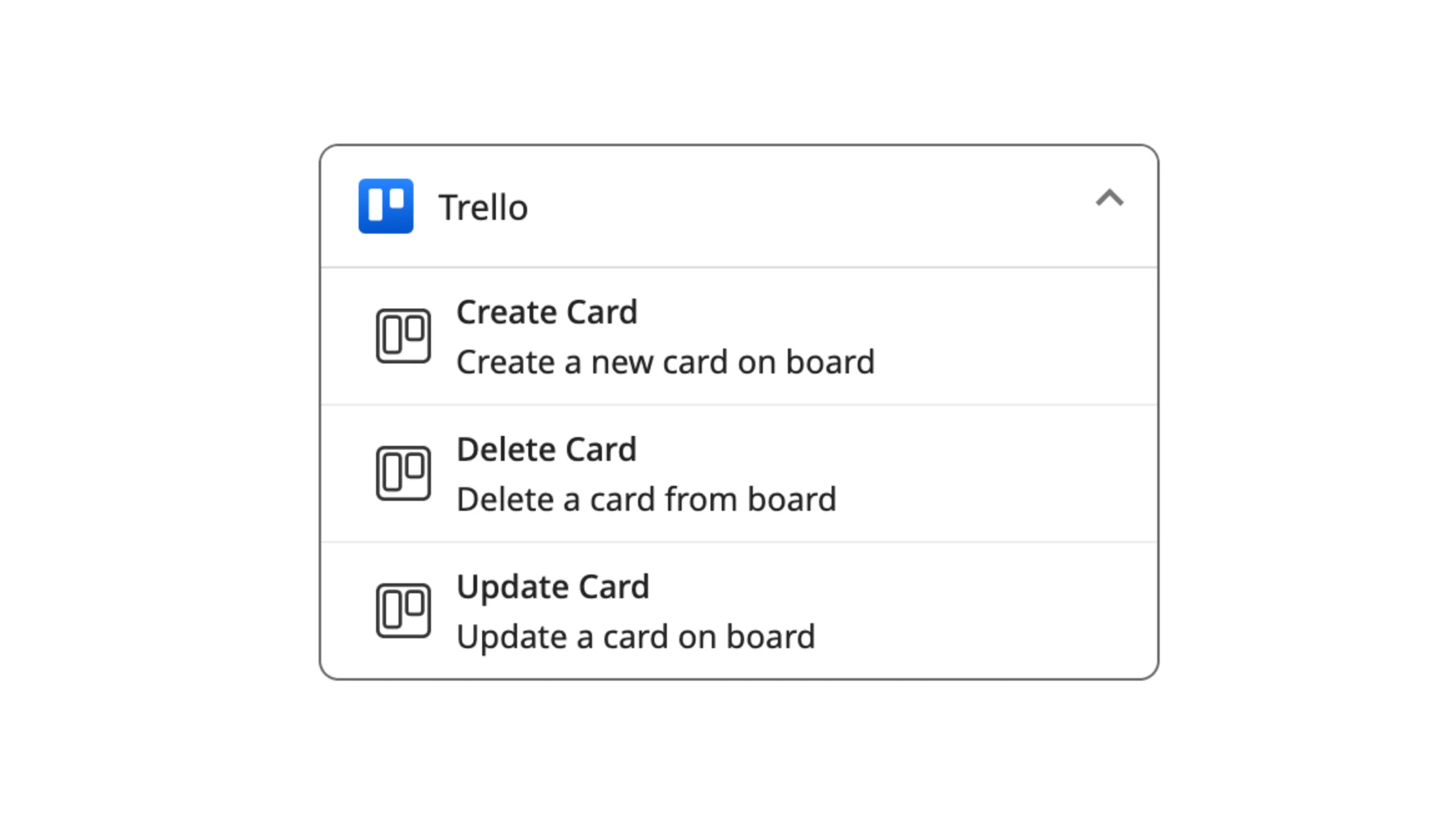Click the blue Trello logo icon
1456x819 pixels.
pos(386,206)
